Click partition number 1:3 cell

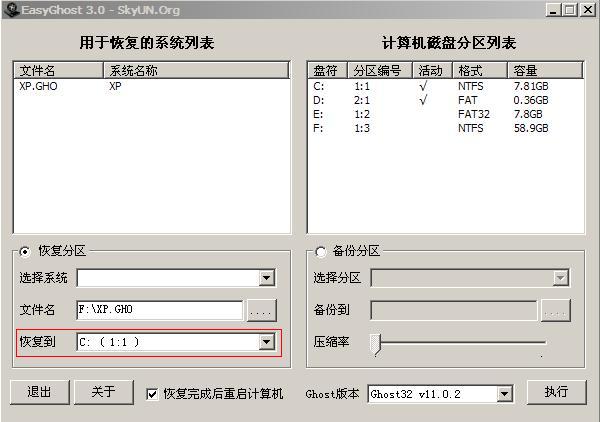pos(362,128)
